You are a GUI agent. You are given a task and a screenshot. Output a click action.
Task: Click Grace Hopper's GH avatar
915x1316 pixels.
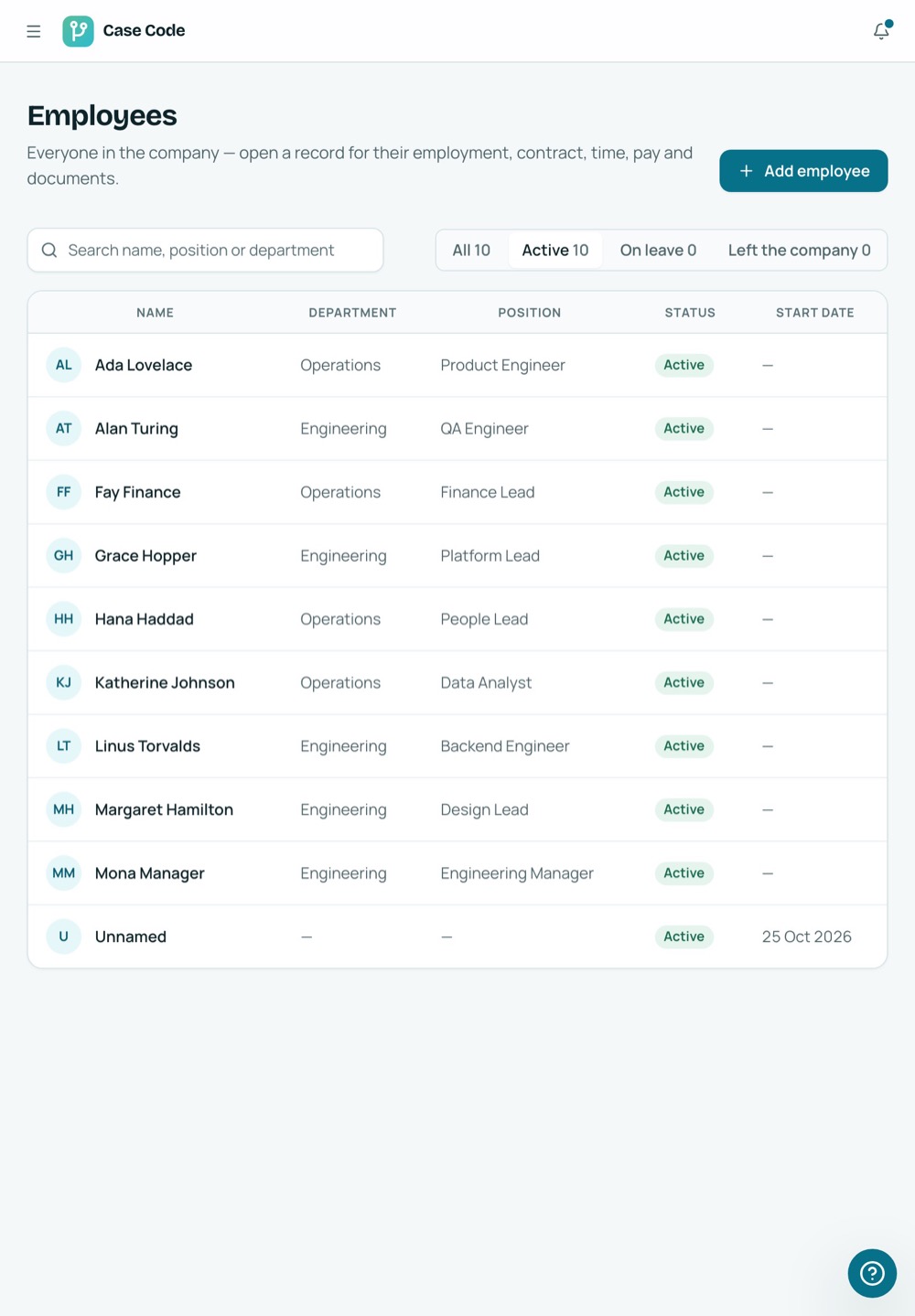point(64,555)
